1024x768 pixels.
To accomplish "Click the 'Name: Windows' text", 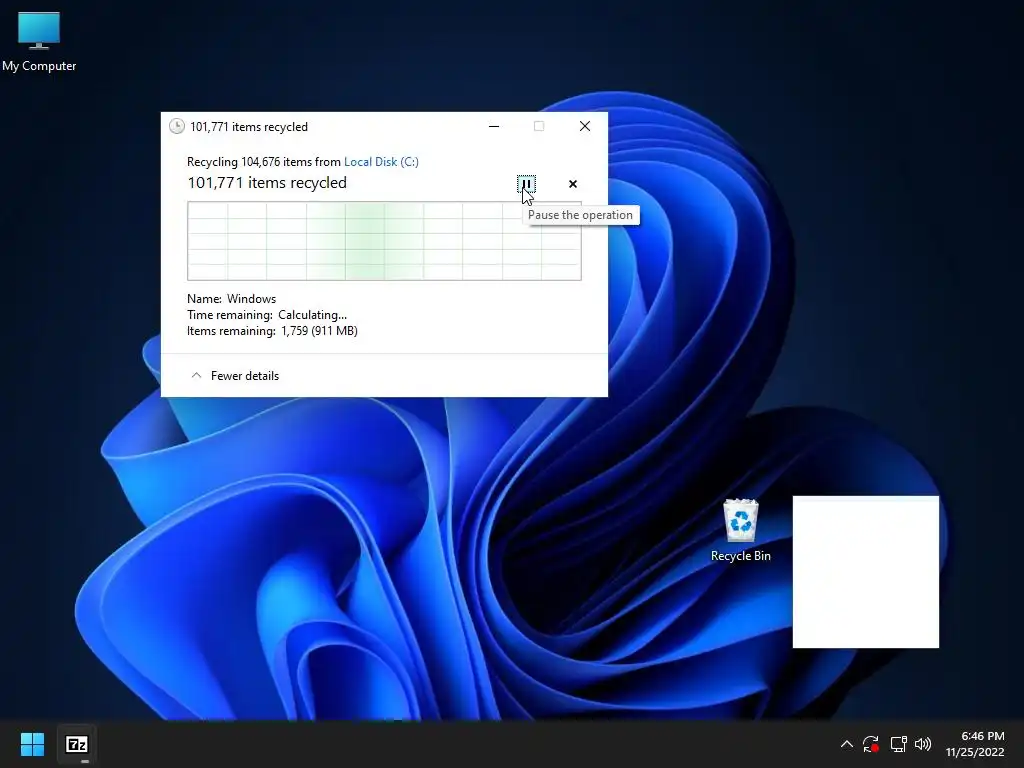I will tap(231, 299).
